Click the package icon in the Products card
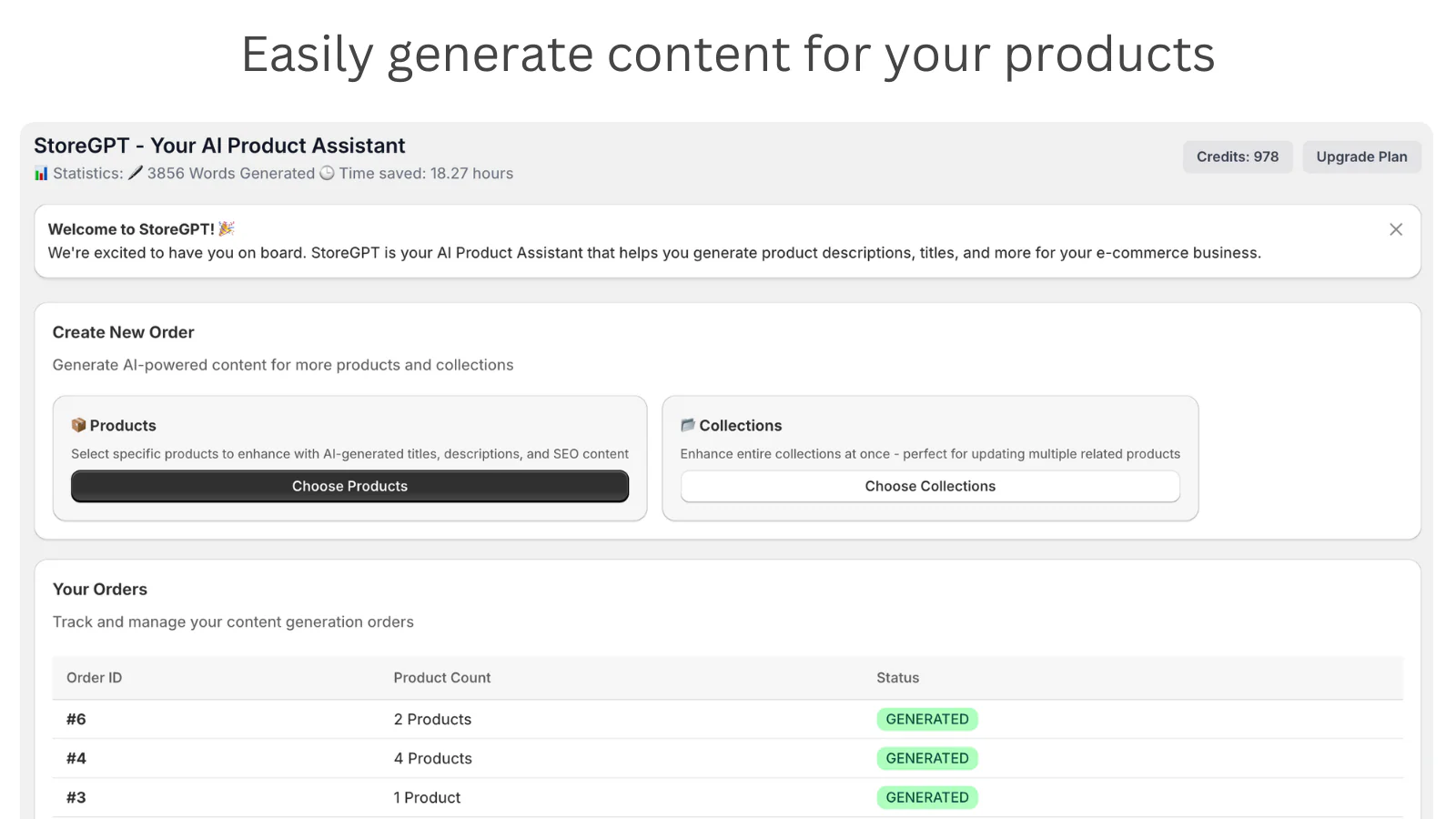The height and width of the screenshot is (819, 1456). click(78, 425)
